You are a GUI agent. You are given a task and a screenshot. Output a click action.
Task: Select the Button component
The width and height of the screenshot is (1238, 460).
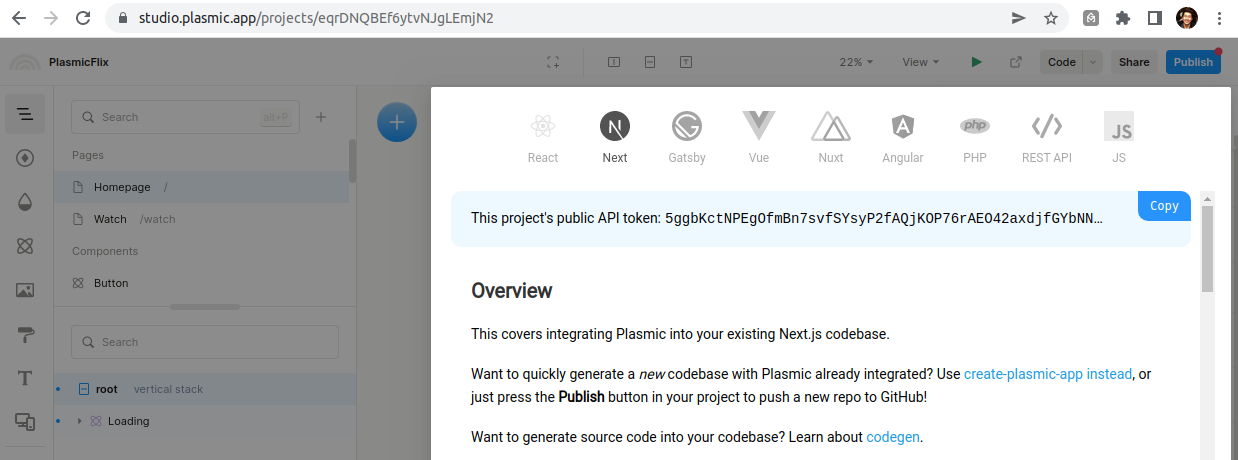pos(201,283)
